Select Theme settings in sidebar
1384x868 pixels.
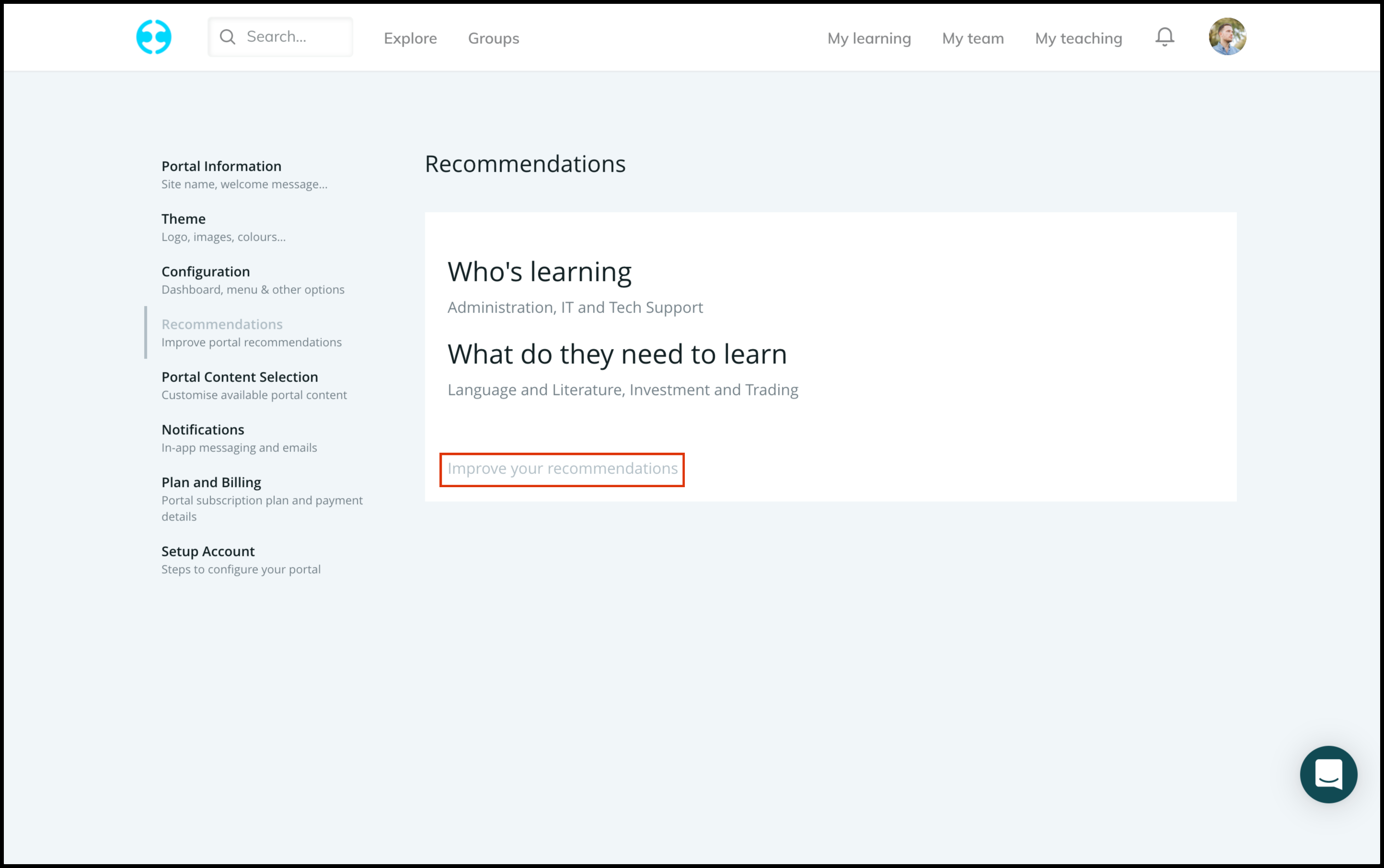183,219
